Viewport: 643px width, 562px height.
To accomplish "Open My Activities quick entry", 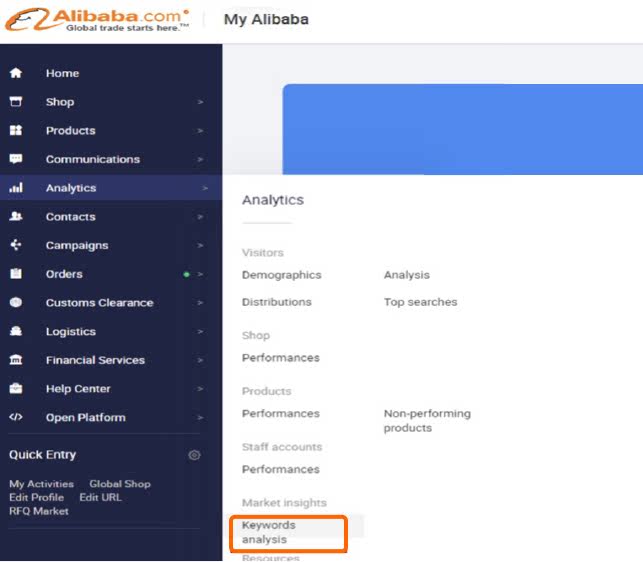I will point(41,484).
